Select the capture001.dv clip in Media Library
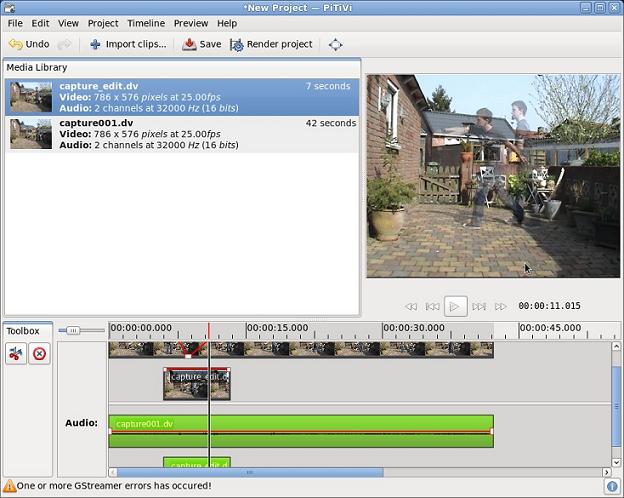 coord(182,134)
